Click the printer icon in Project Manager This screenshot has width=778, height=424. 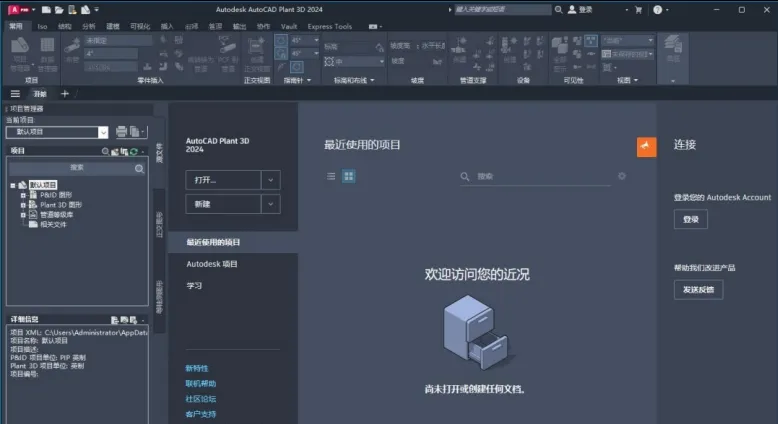[121, 131]
